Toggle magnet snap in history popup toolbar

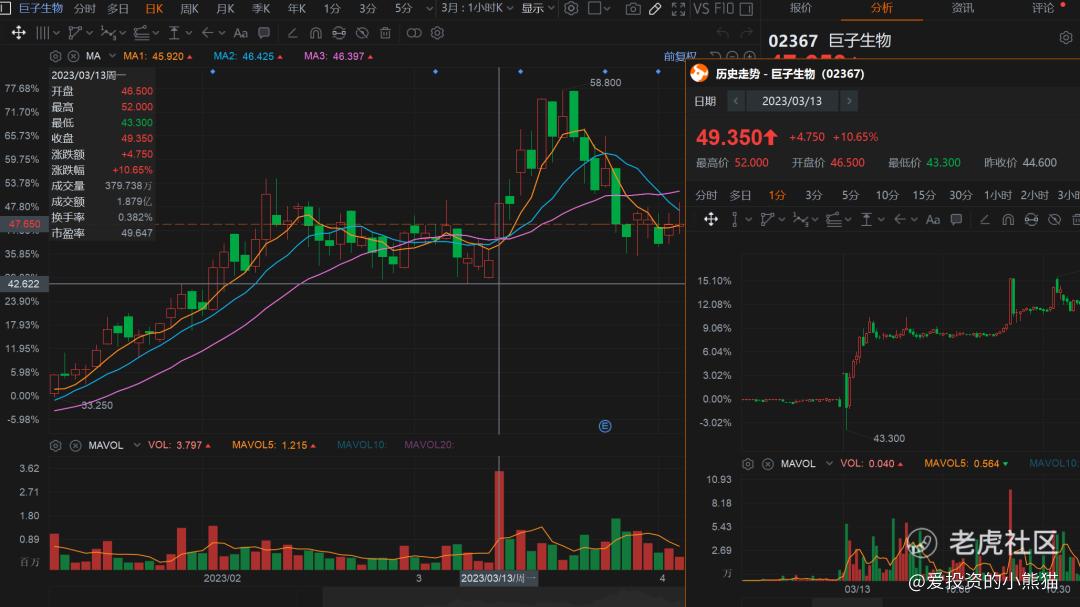pos(1008,219)
